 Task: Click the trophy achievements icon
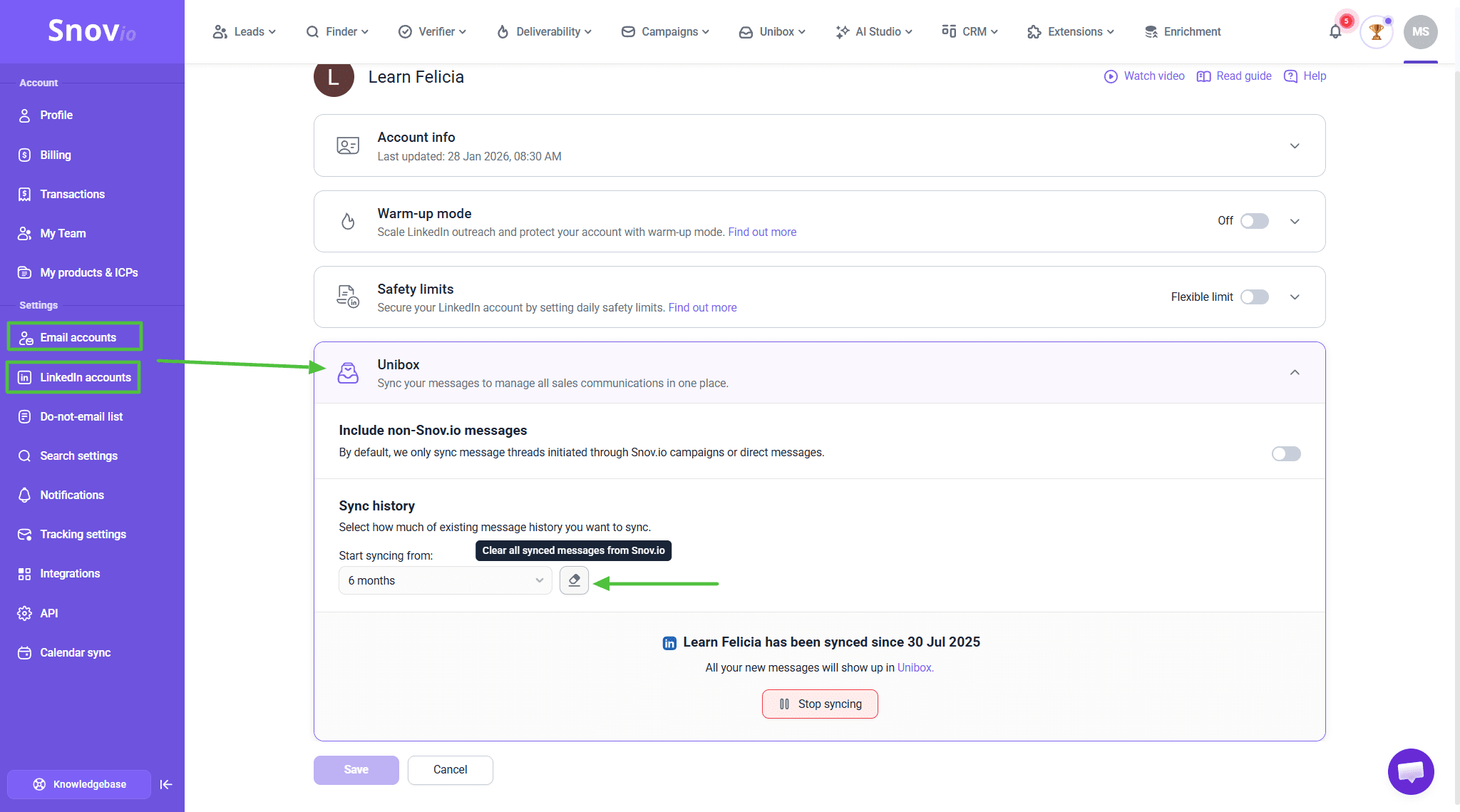(x=1376, y=32)
